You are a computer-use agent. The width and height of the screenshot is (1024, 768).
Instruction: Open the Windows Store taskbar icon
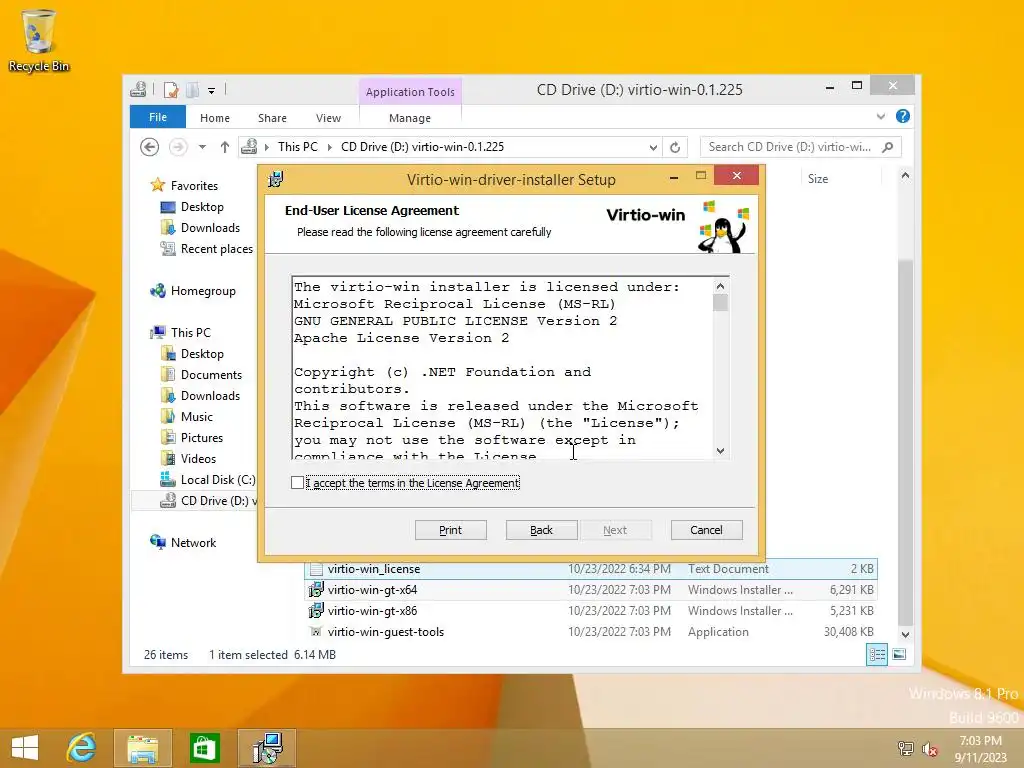point(204,748)
